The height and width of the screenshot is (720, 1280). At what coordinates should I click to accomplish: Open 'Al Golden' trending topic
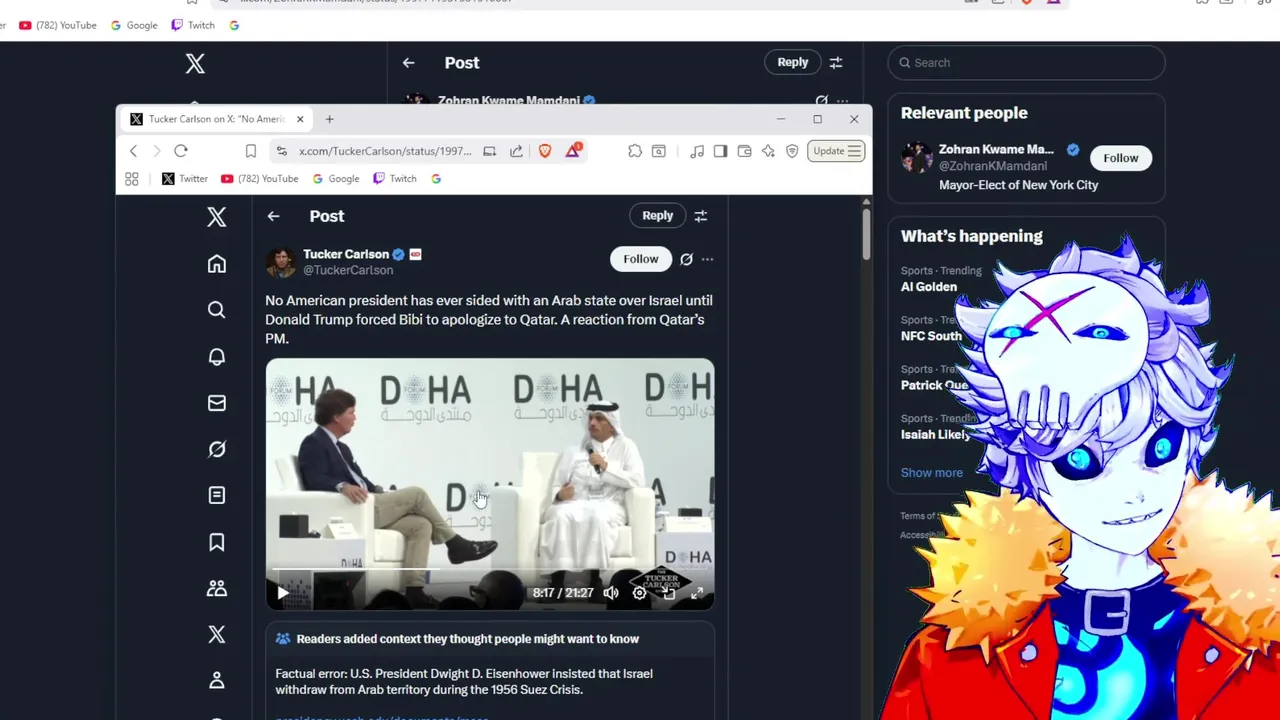point(929,287)
